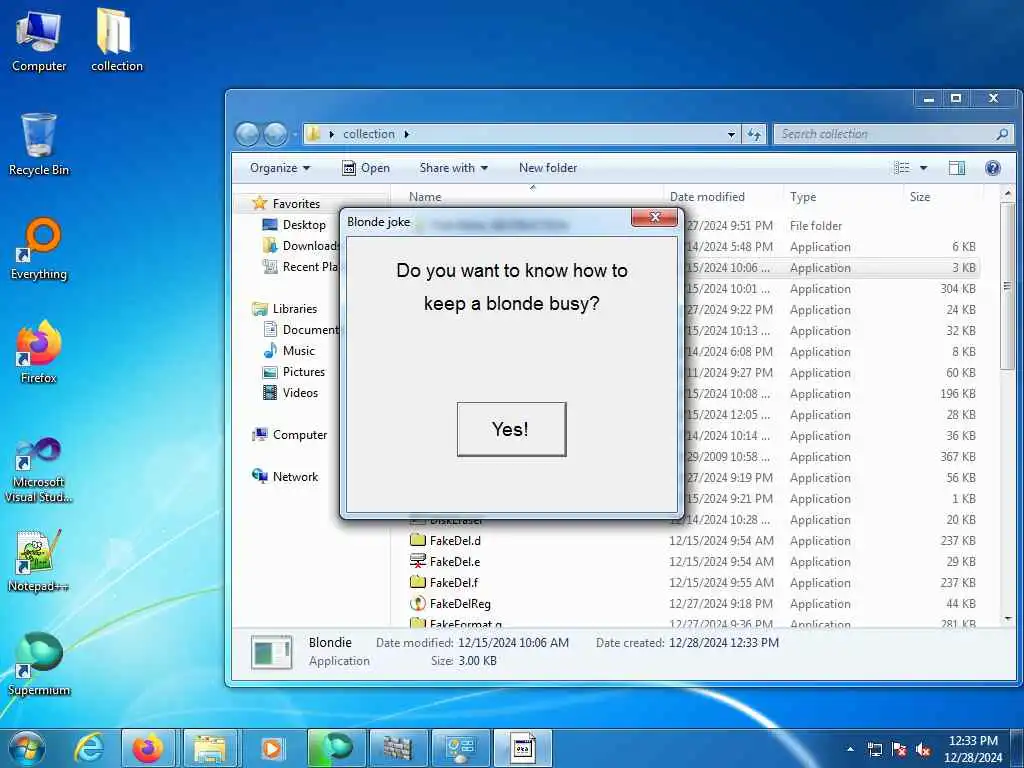Click the taskbar clock showing 12:33 PM
This screenshot has height=768, width=1024.
973,749
